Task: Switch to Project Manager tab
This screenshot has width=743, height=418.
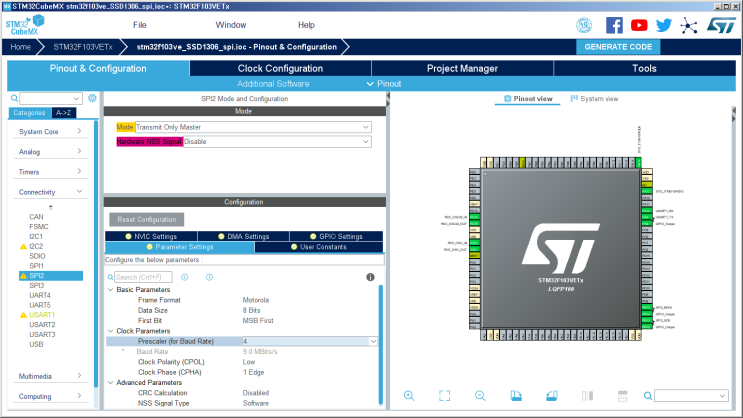Action: tap(462, 68)
